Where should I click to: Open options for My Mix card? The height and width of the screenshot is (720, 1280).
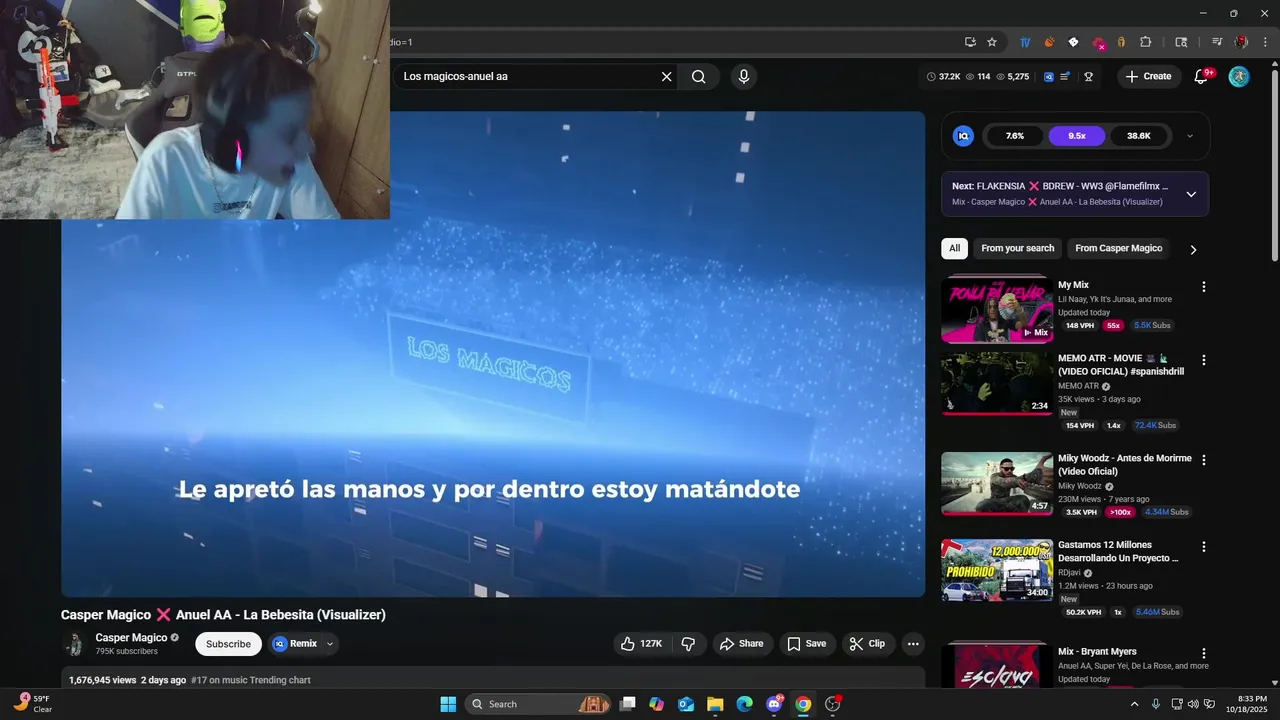pos(1204,287)
